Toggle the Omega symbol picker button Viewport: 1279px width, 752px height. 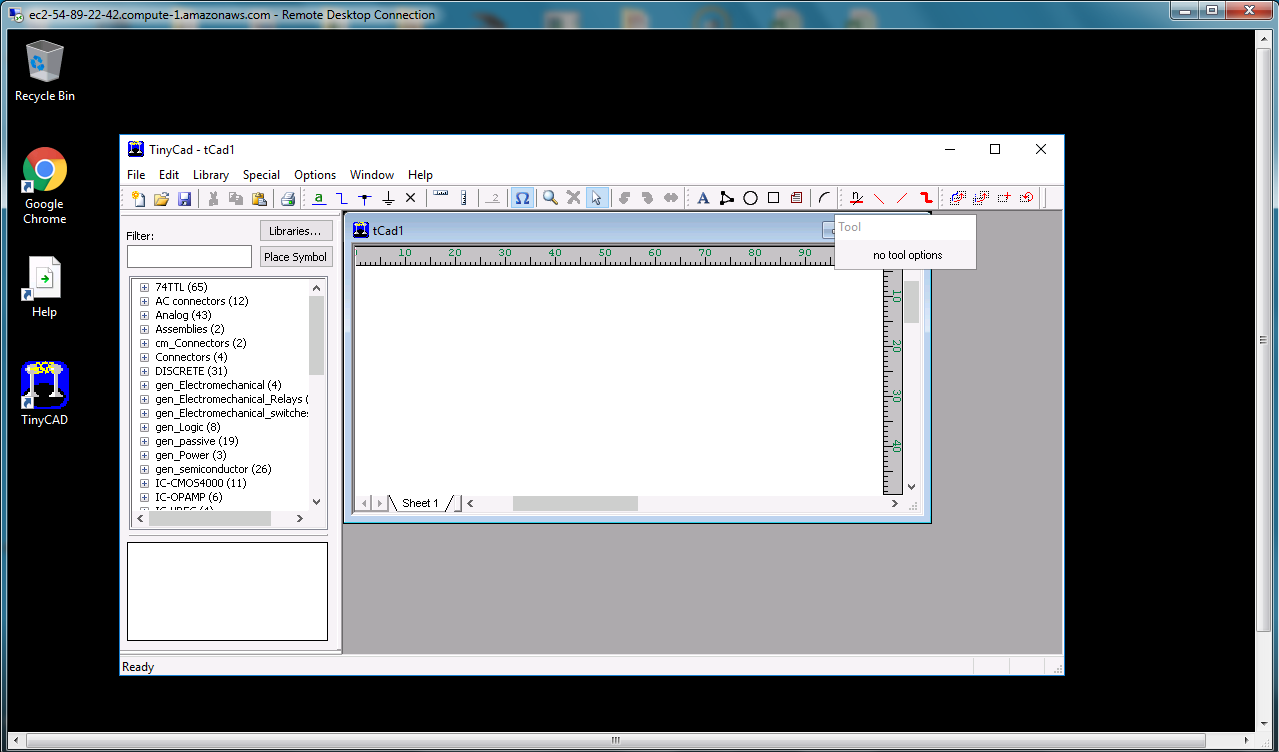522,198
